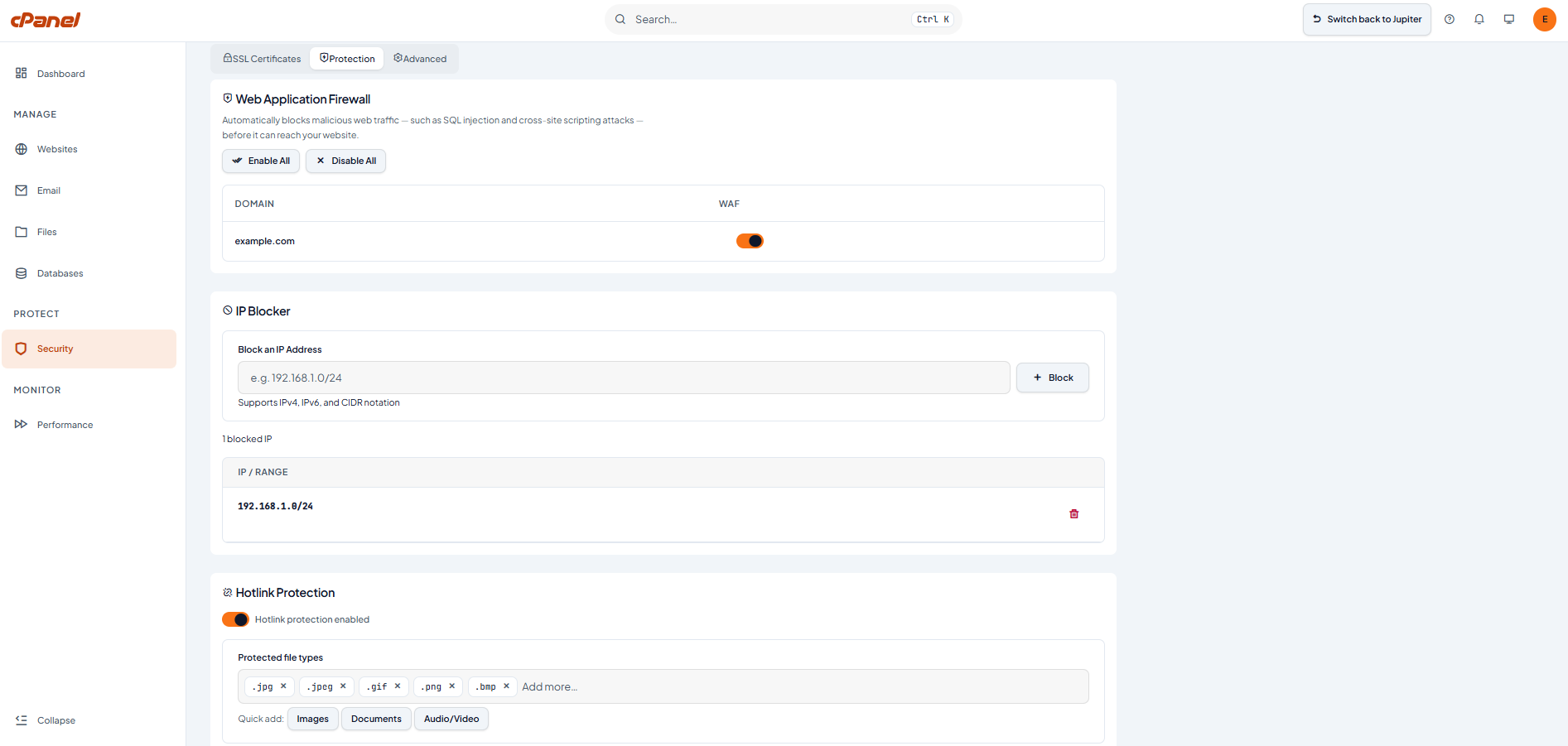The image size is (1568, 746).
Task: Remove the .png file type tag
Action: [452, 686]
